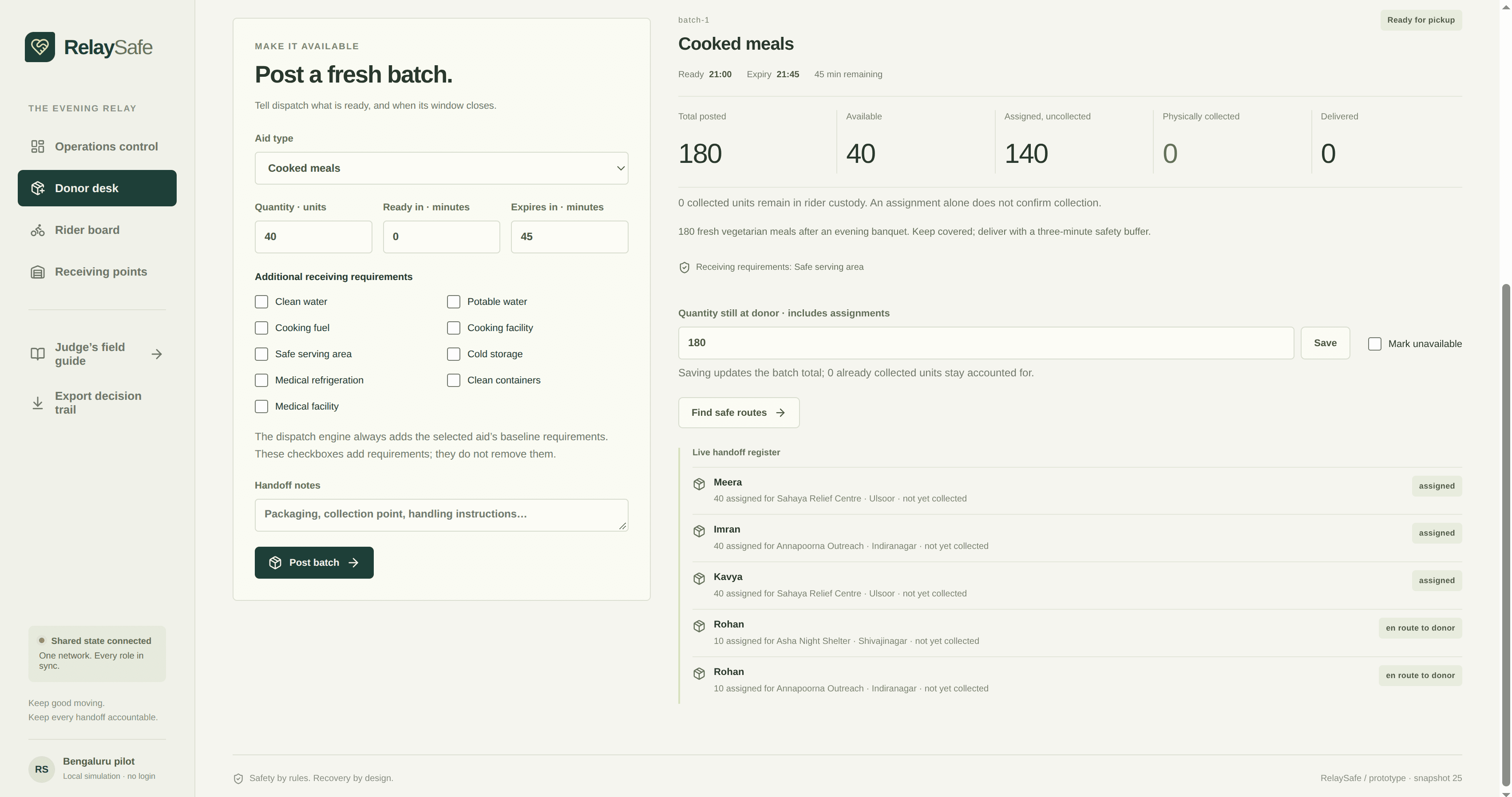Focus the Quantity units field
Screen dimensions: 1512x797
(x=313, y=237)
